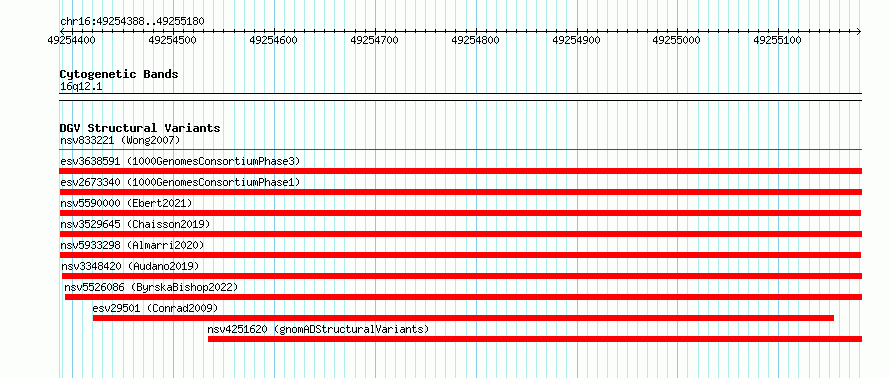Open variant nsv5590000 (Ebert2021) label
890x378 pixels.
[x=126, y=203]
